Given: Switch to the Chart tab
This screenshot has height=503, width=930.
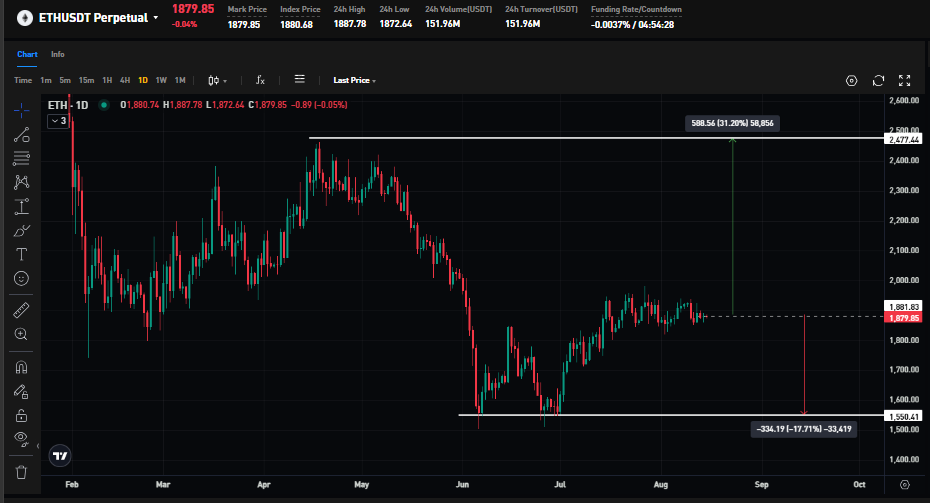Looking at the screenshot, I should coord(27,54).
